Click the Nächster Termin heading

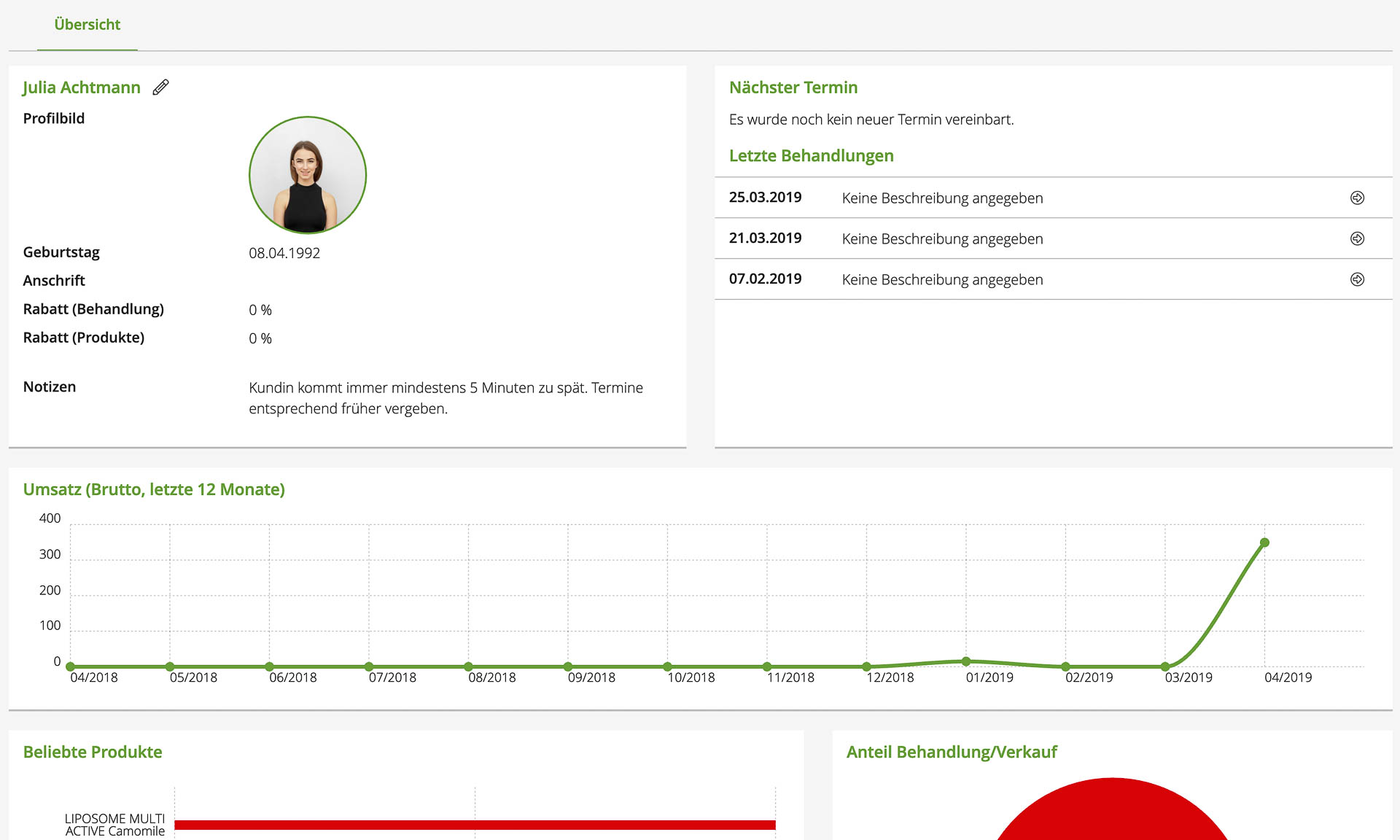tap(793, 87)
